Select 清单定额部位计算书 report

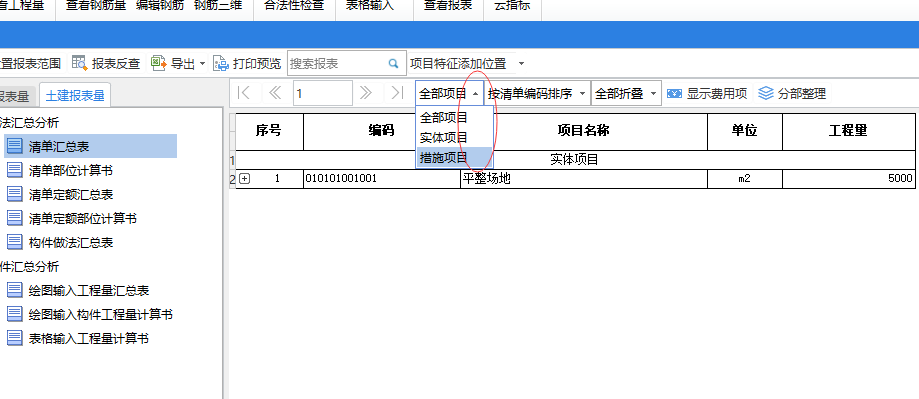point(83,218)
